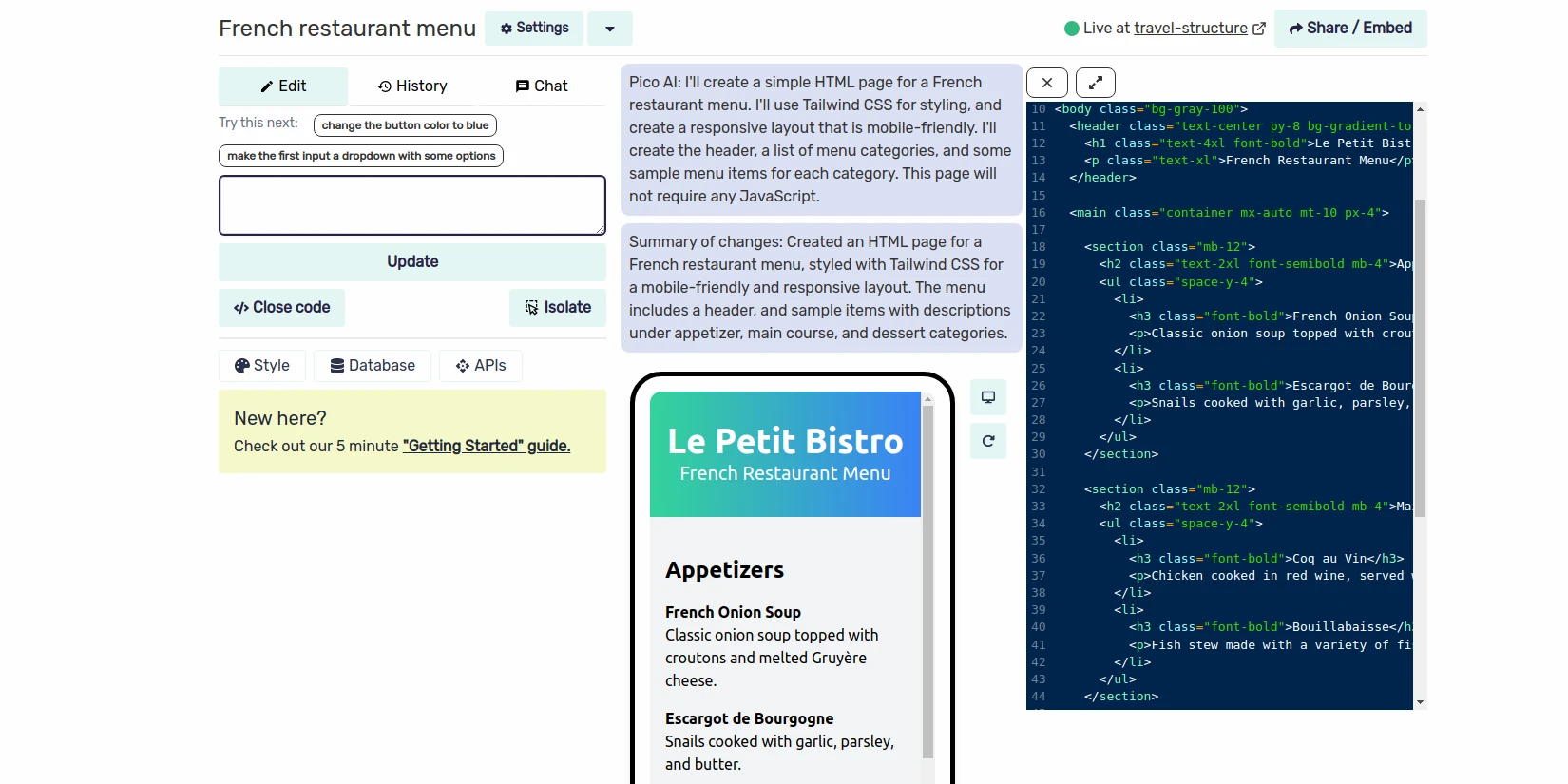Screen dimensions: 1568x784
Task: Select the Edit tab
Action: tap(283, 86)
